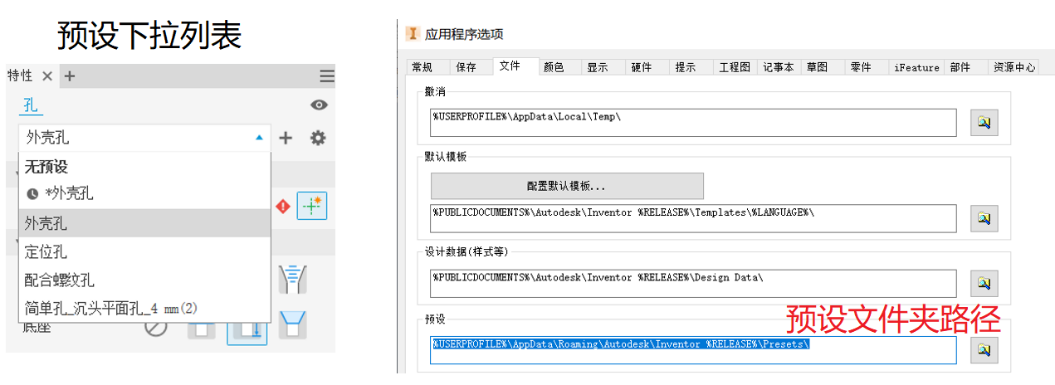The height and width of the screenshot is (385, 1055).
Task: Switch to the 资源中心 tab
Action: coord(1015,67)
